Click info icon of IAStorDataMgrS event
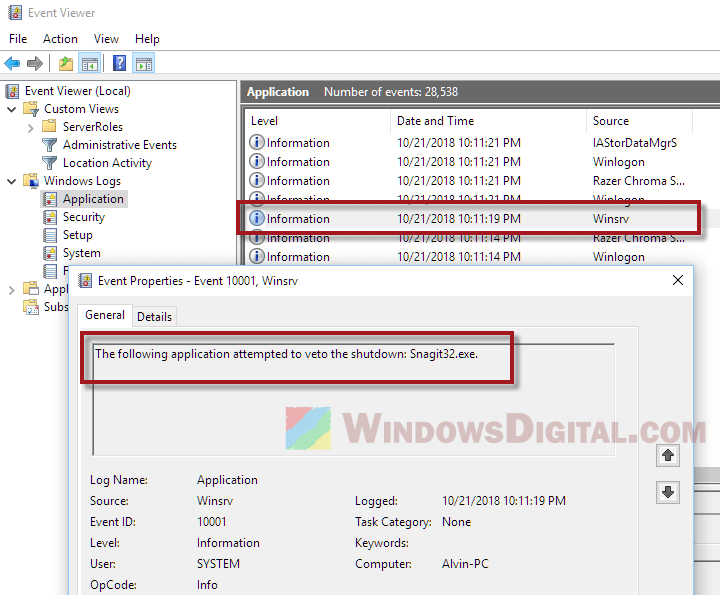Screen dimensions: 720x595 257,142
